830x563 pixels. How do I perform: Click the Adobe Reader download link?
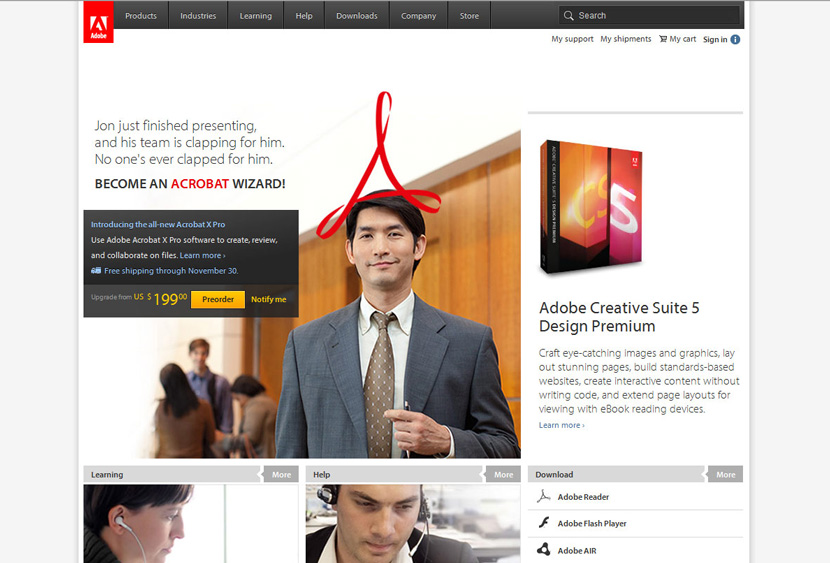pyautogui.click(x=583, y=497)
